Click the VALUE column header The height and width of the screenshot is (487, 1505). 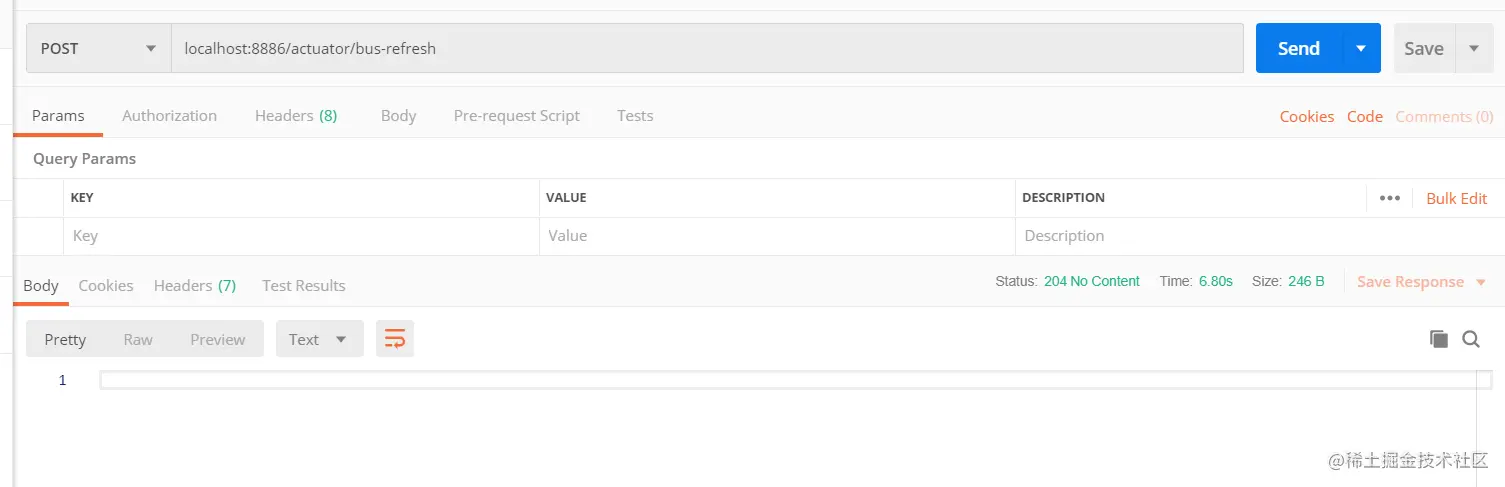pyautogui.click(x=566, y=198)
